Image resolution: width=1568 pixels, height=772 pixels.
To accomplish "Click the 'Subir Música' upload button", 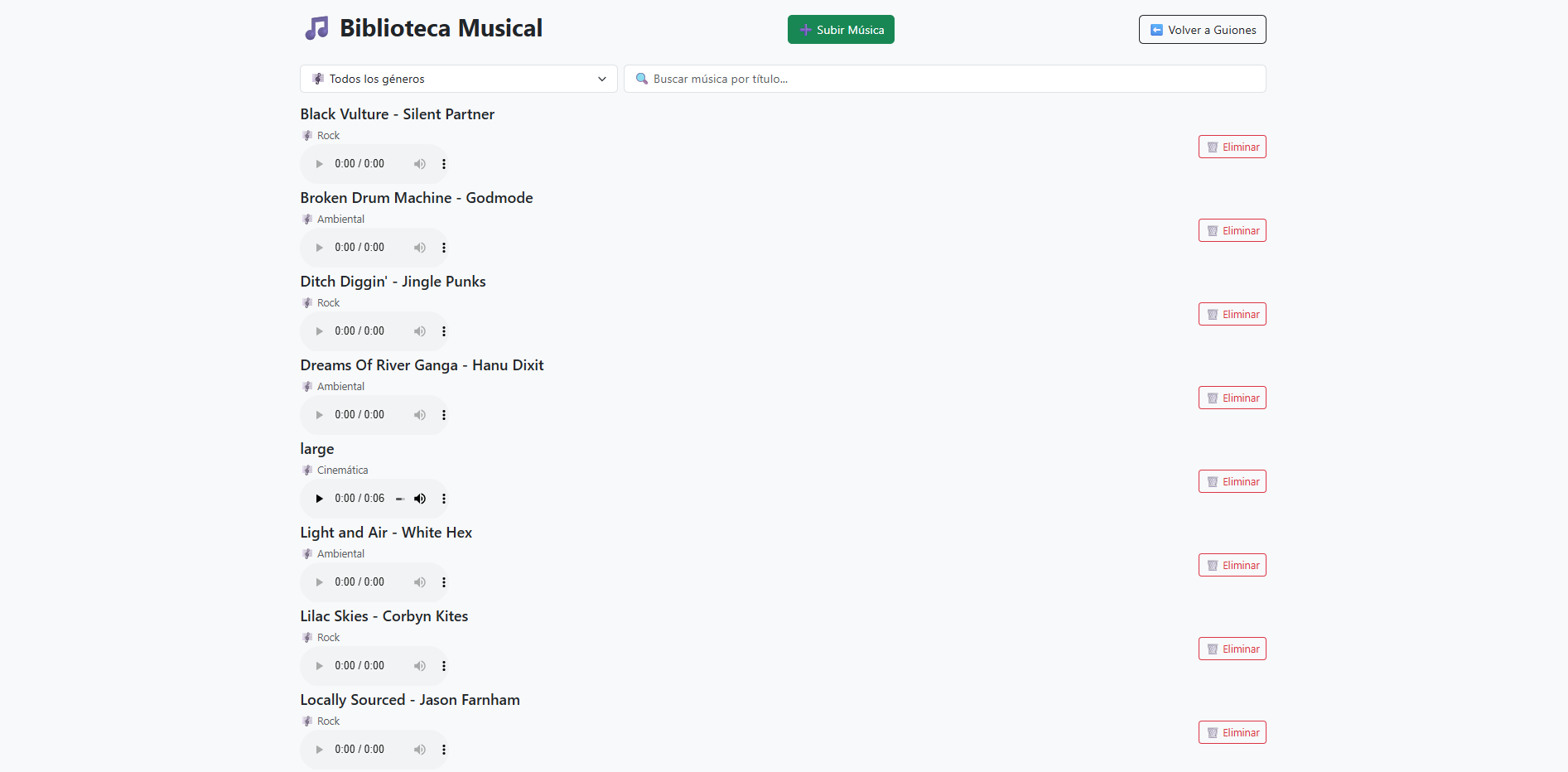I will click(841, 30).
